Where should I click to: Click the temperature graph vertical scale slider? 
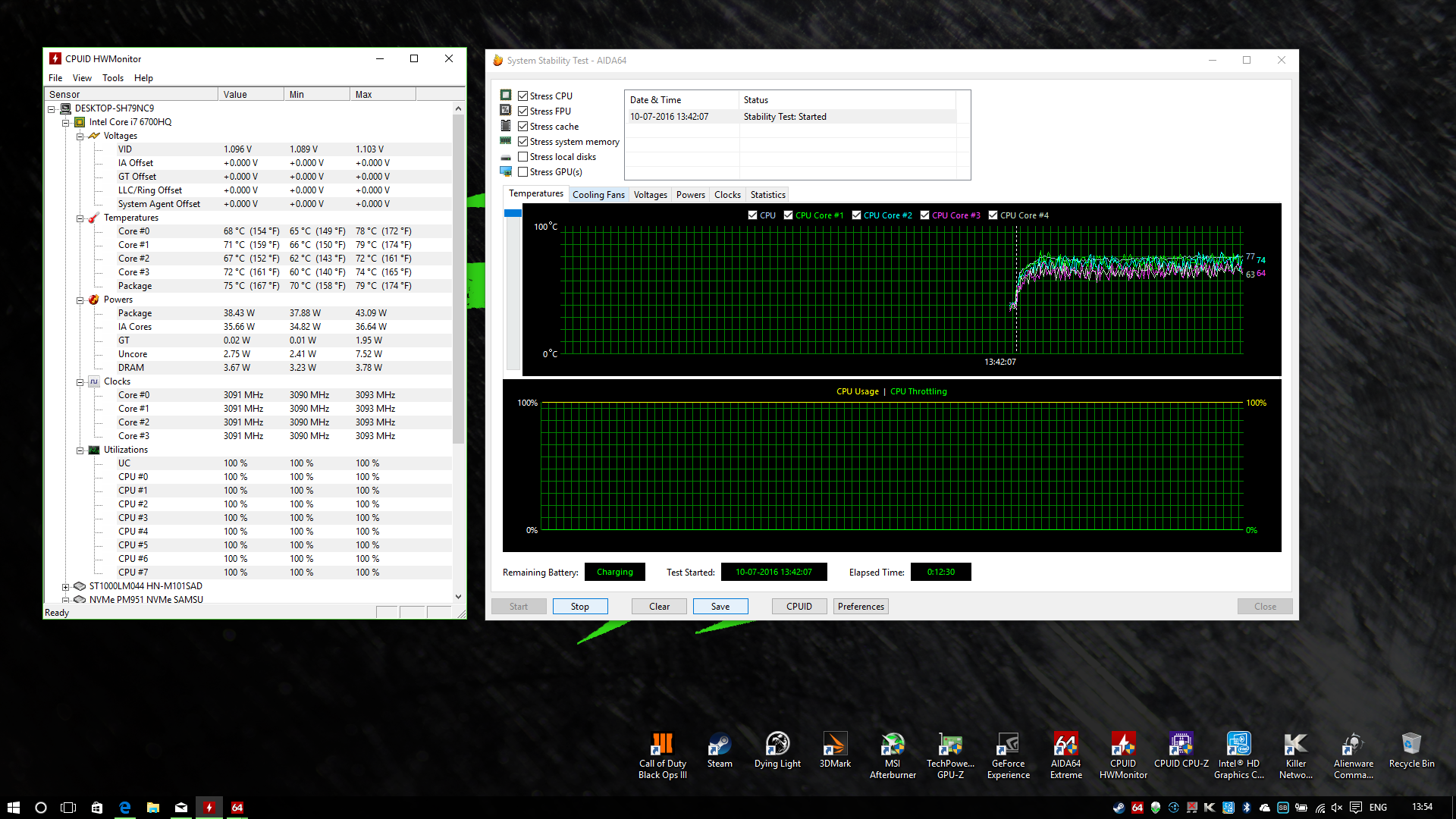tap(513, 213)
